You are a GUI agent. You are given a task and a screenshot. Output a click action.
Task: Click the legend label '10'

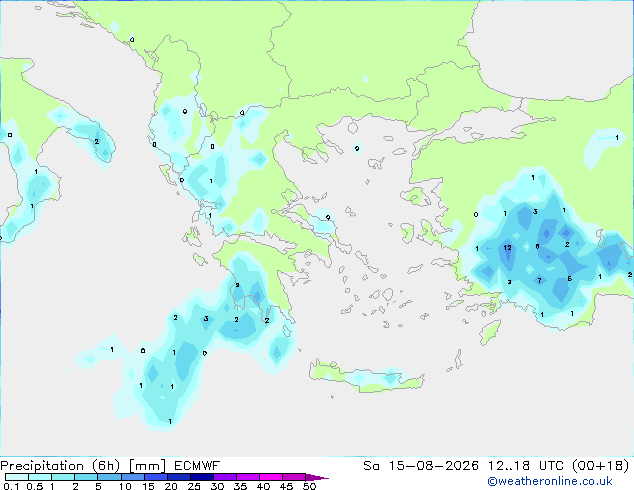[x=125, y=486]
